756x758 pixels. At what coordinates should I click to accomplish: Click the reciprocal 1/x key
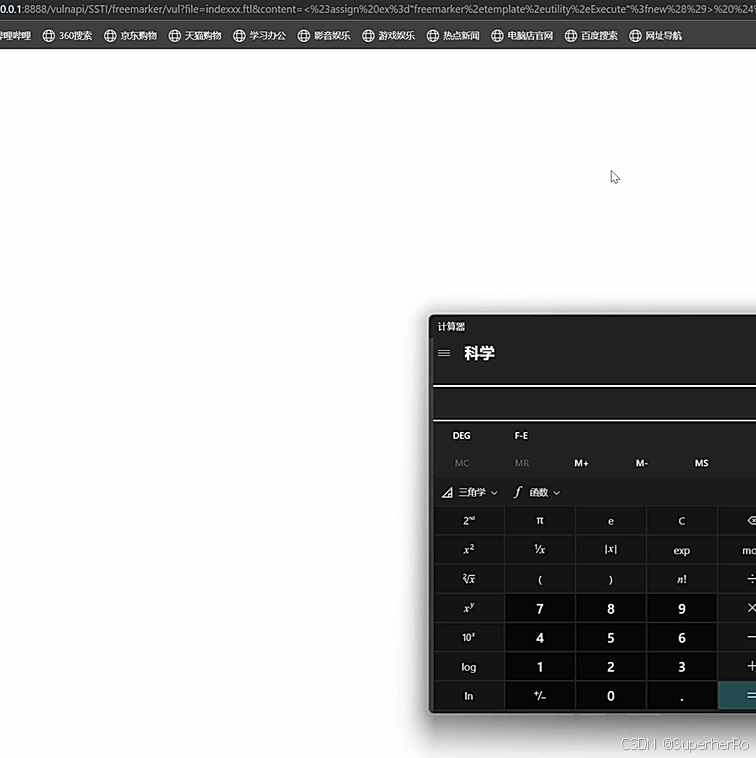tap(540, 550)
